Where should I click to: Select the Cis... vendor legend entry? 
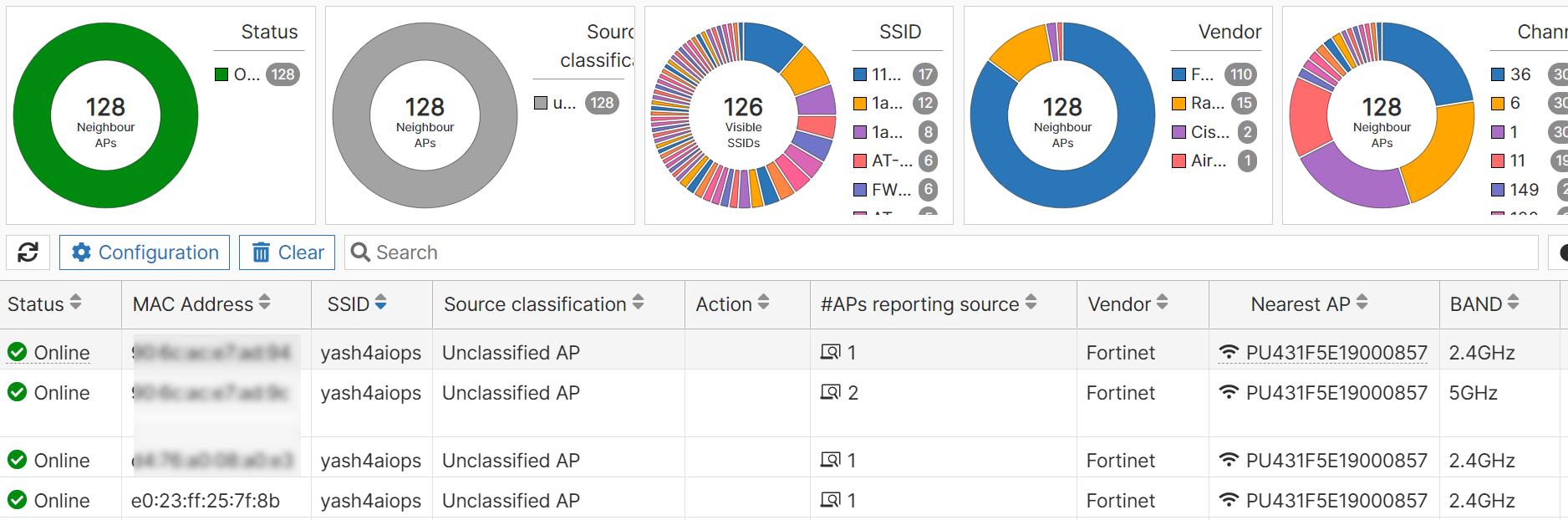(1214, 132)
